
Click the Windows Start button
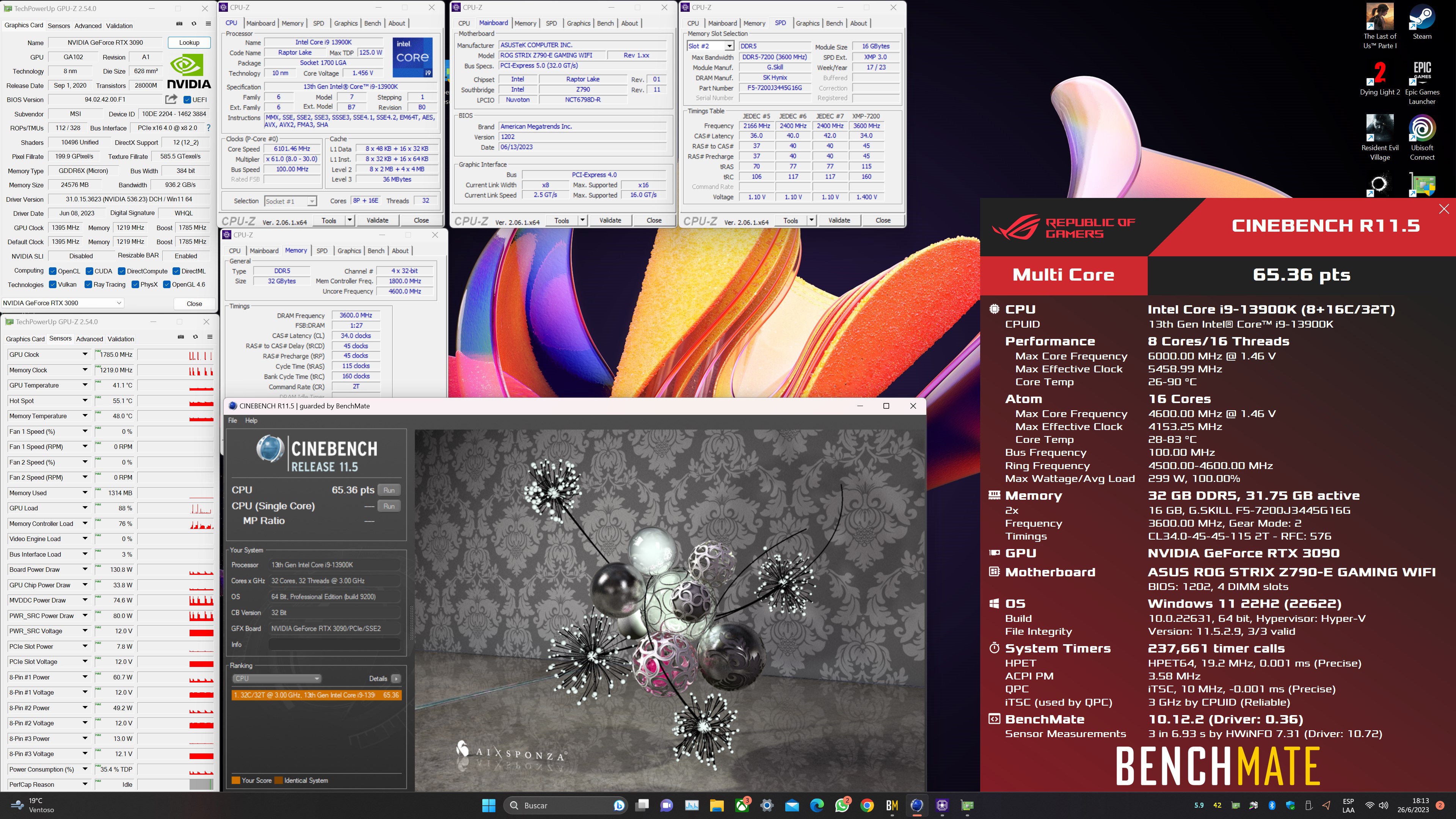pyautogui.click(x=488, y=805)
